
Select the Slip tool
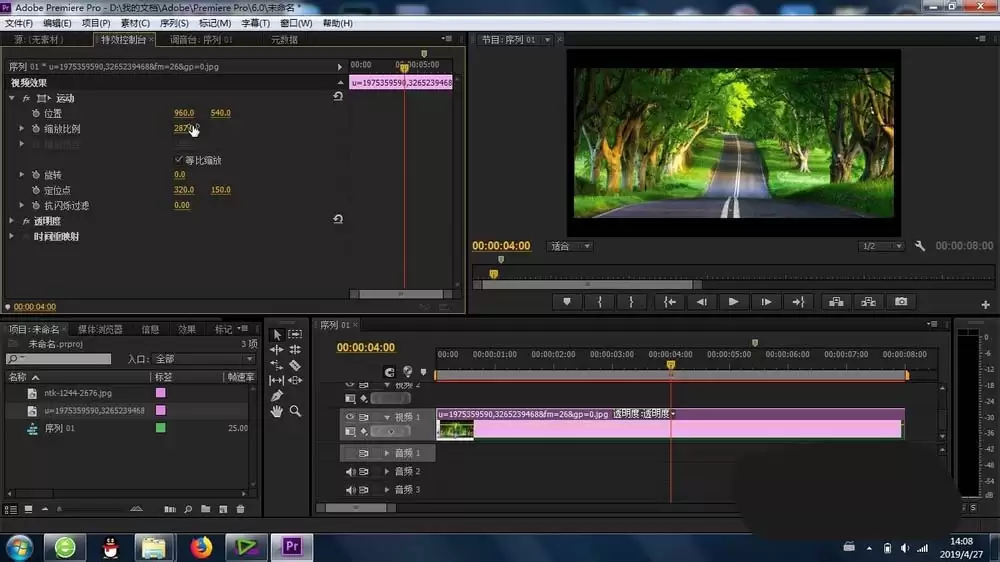point(277,380)
